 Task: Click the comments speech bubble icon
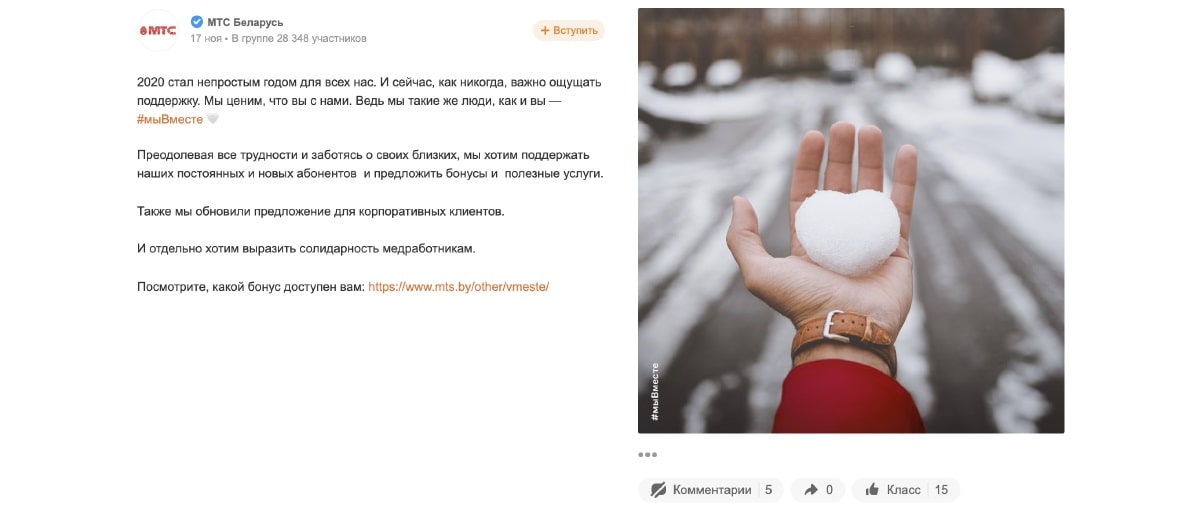coord(658,490)
